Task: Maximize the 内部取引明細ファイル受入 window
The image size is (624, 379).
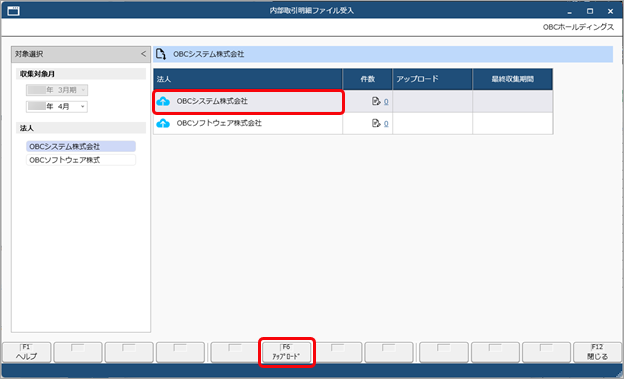Action: point(590,11)
